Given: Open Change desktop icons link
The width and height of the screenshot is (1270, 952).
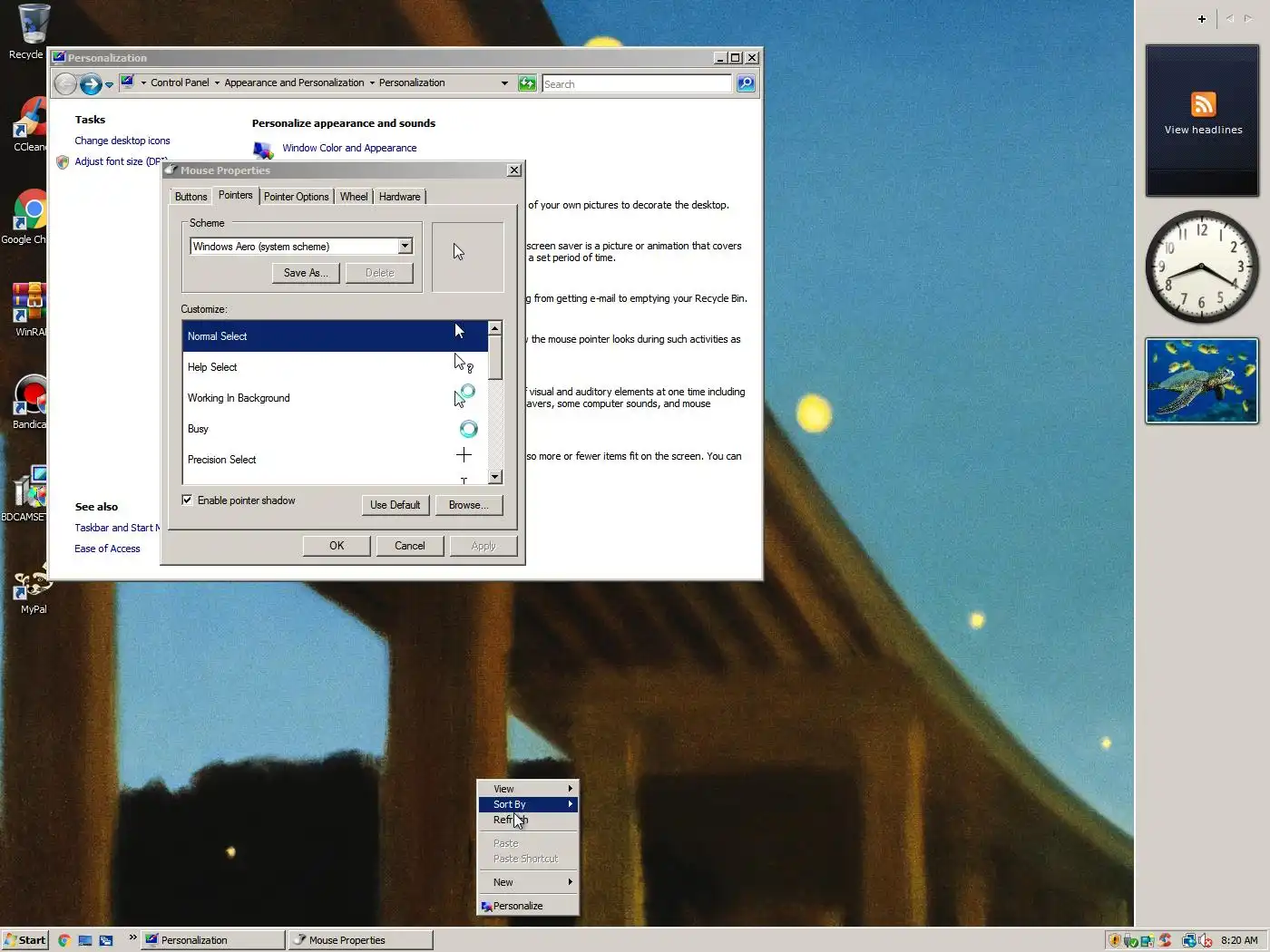Looking at the screenshot, I should pos(122,141).
